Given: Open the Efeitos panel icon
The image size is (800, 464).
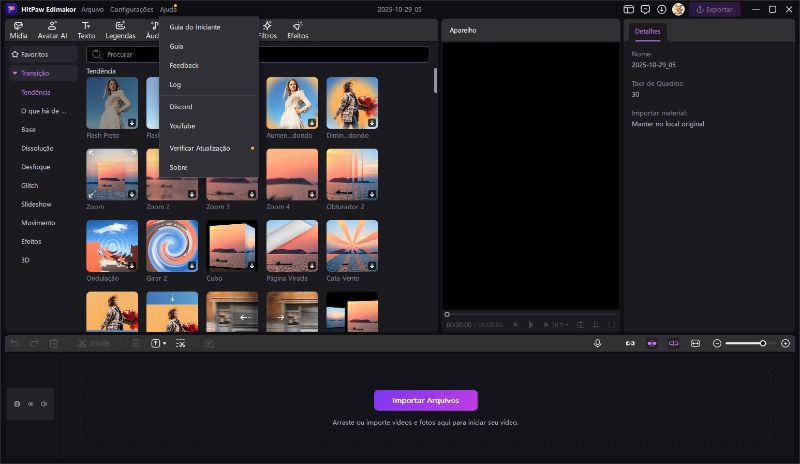Looking at the screenshot, I should [298, 25].
